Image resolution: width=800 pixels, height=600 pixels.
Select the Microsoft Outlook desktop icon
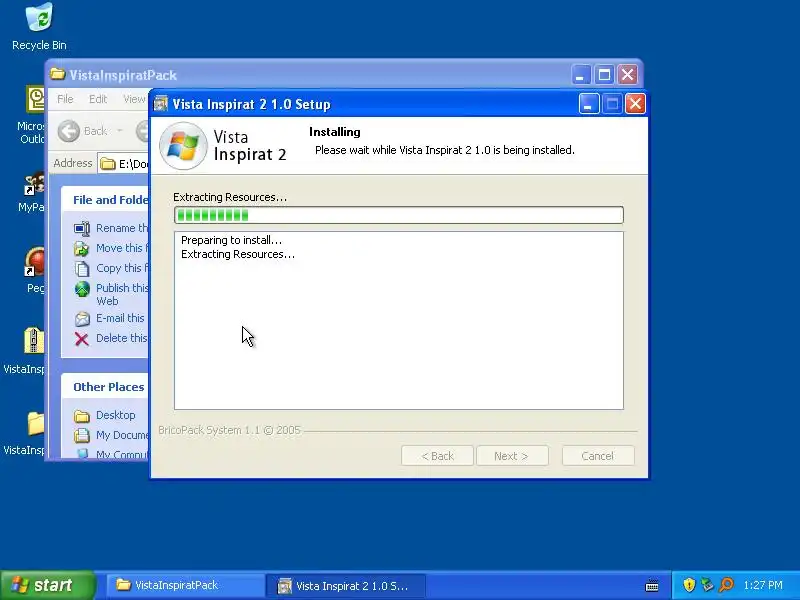tap(35, 99)
